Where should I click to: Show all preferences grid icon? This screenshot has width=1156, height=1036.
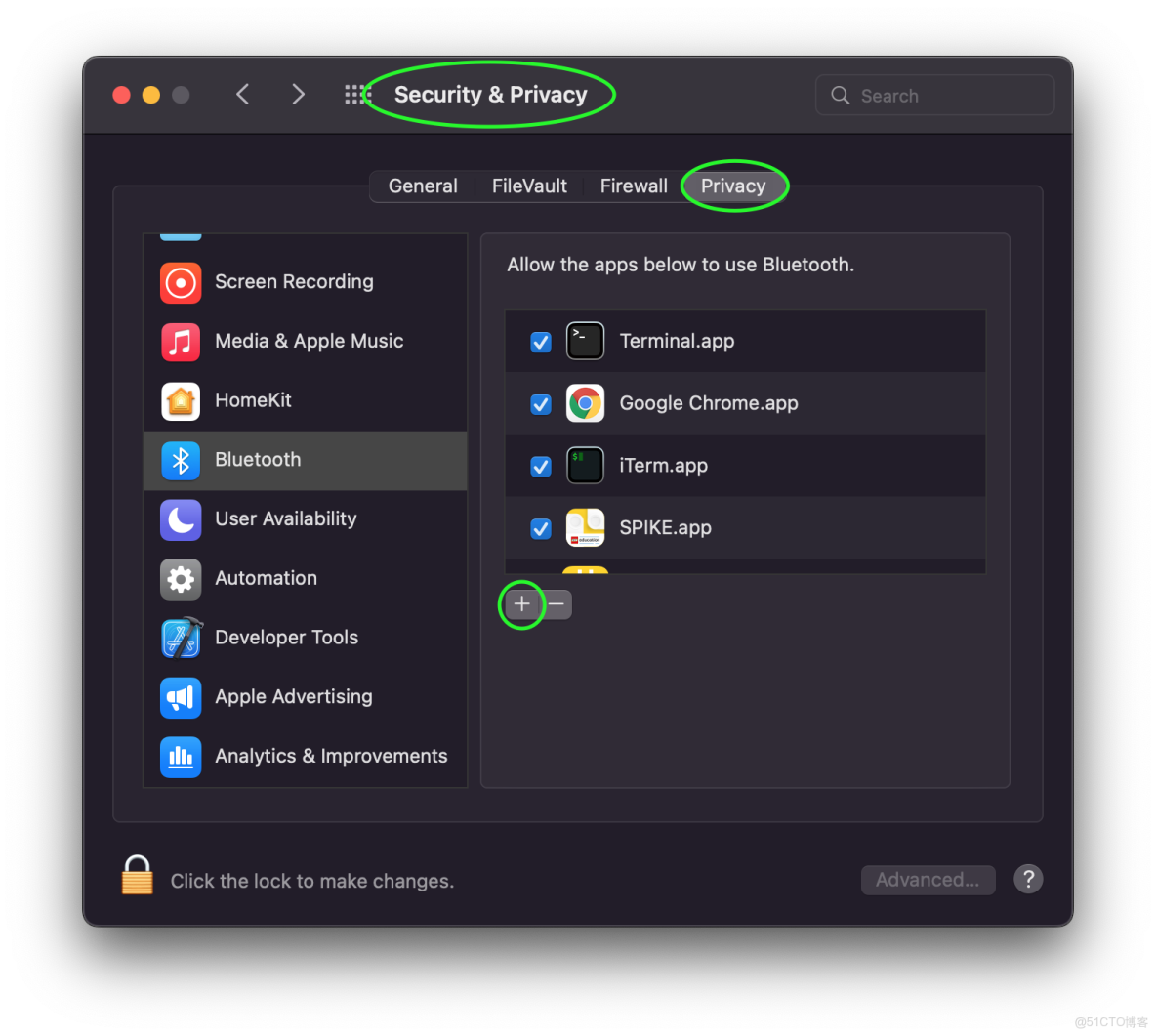[x=356, y=95]
